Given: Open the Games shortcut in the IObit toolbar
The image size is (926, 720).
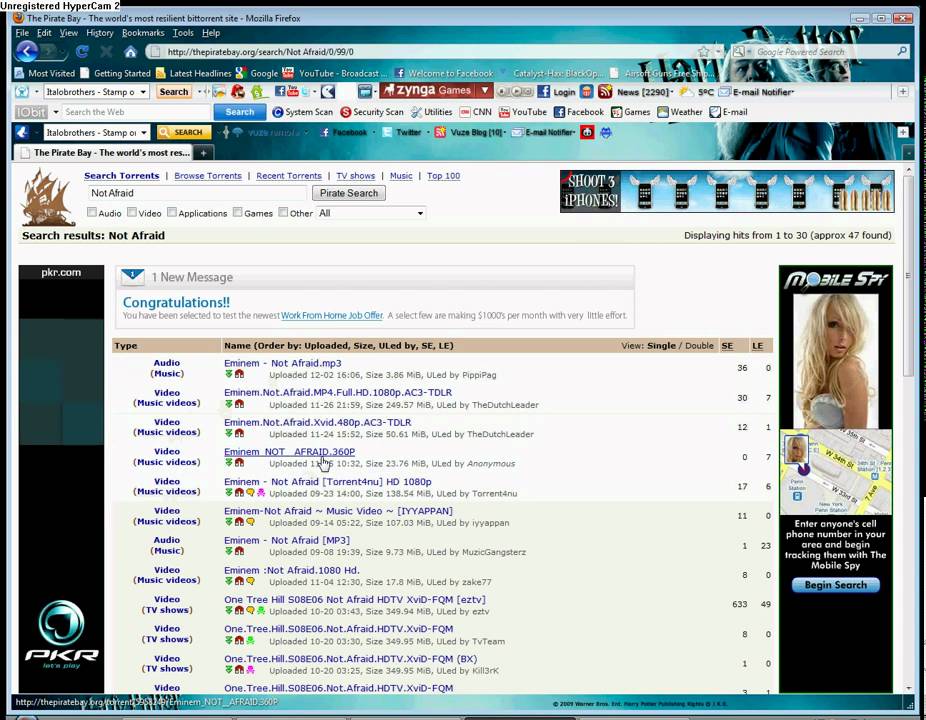Looking at the screenshot, I should [631, 112].
